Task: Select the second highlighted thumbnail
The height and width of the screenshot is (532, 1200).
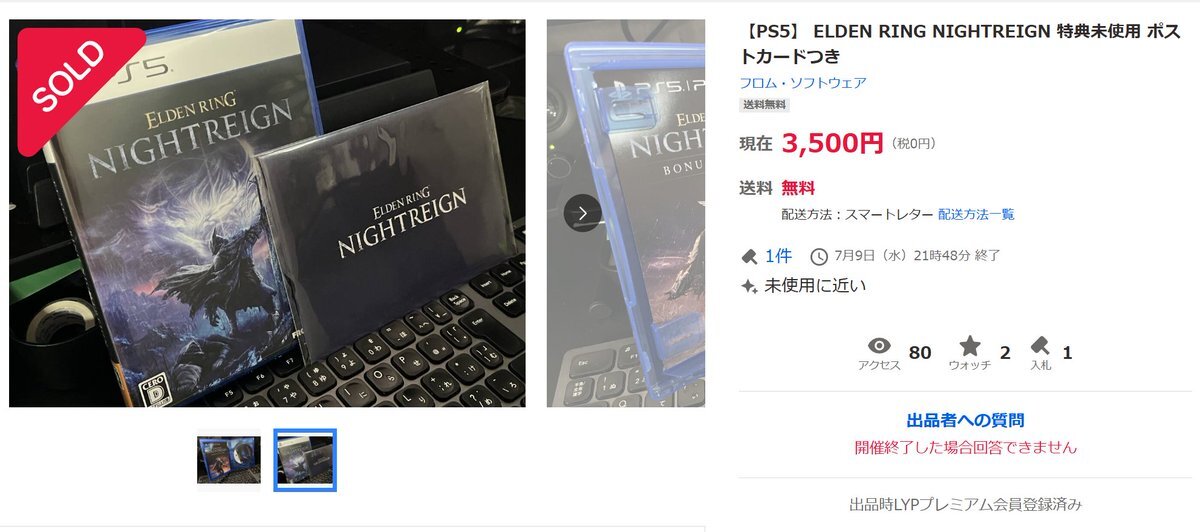Action: click(305, 460)
